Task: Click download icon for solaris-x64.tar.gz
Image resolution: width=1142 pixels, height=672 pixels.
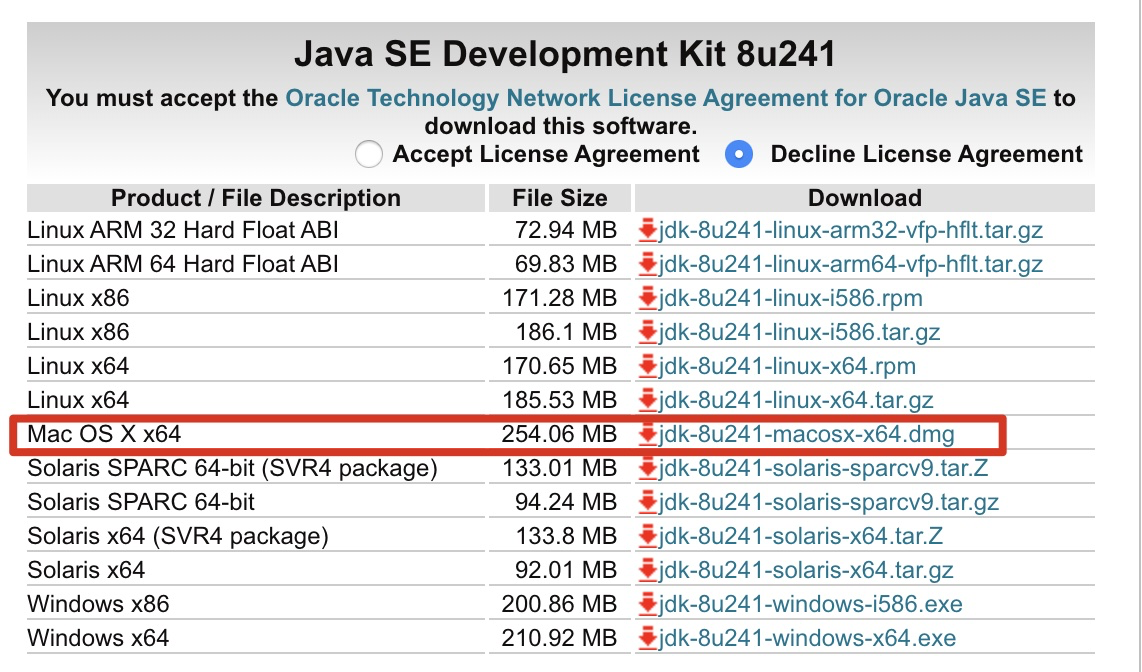Action: point(647,570)
